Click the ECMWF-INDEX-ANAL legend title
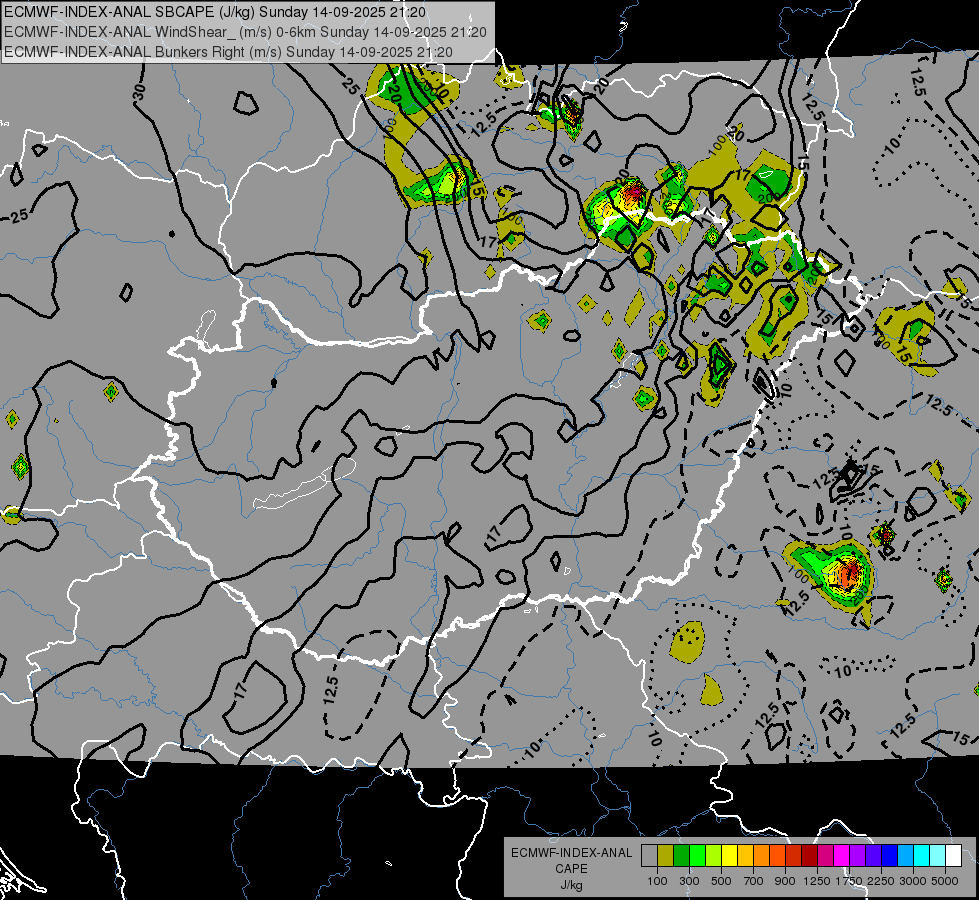This screenshot has width=979, height=900. click(571, 853)
